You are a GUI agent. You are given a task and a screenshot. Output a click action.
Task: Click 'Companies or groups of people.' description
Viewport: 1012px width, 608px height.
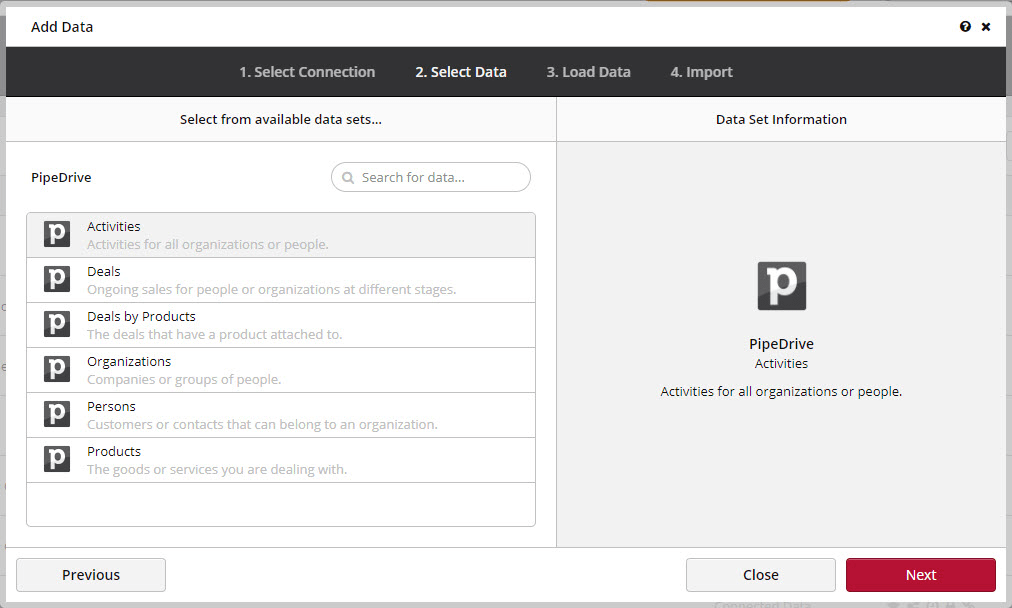184,380
